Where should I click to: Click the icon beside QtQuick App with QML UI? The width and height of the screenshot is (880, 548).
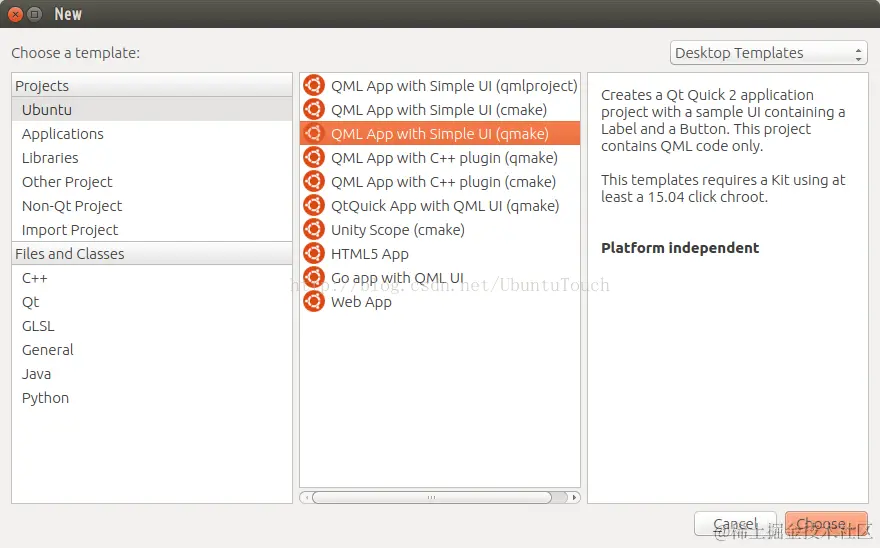pyautogui.click(x=314, y=206)
